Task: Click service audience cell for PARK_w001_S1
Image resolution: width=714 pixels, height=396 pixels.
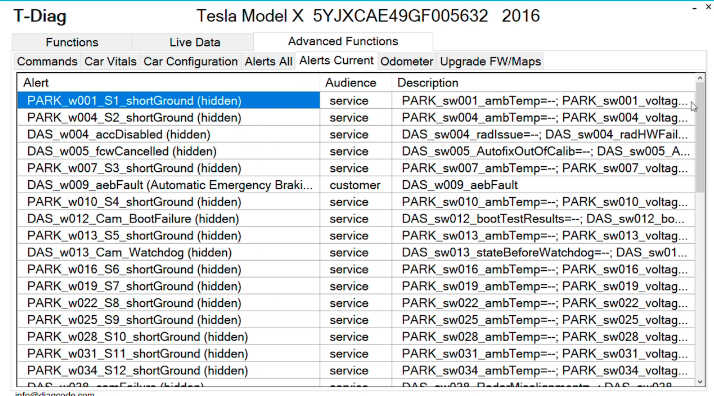Action: pyautogui.click(x=355, y=101)
